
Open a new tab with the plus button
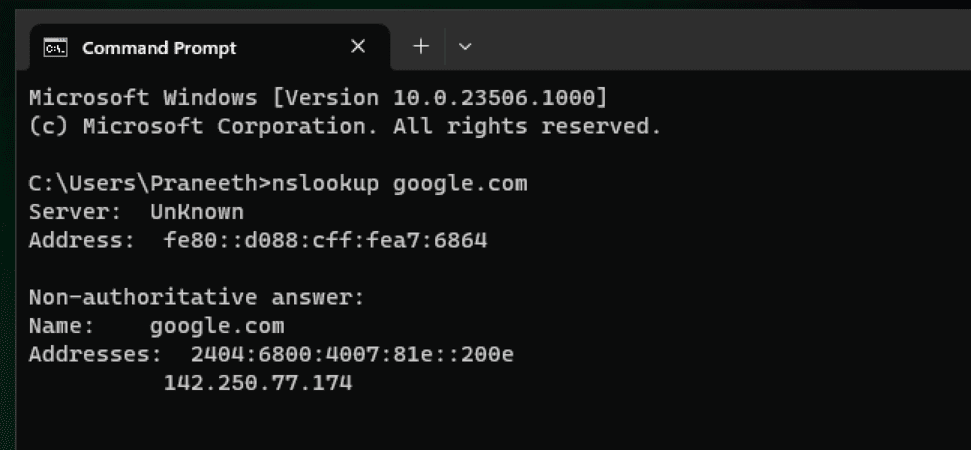point(421,47)
